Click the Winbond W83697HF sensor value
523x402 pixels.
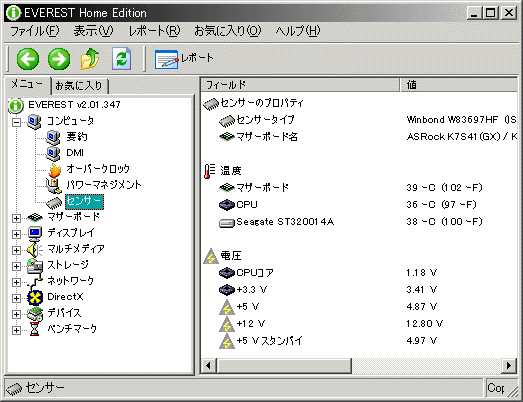click(x=461, y=120)
